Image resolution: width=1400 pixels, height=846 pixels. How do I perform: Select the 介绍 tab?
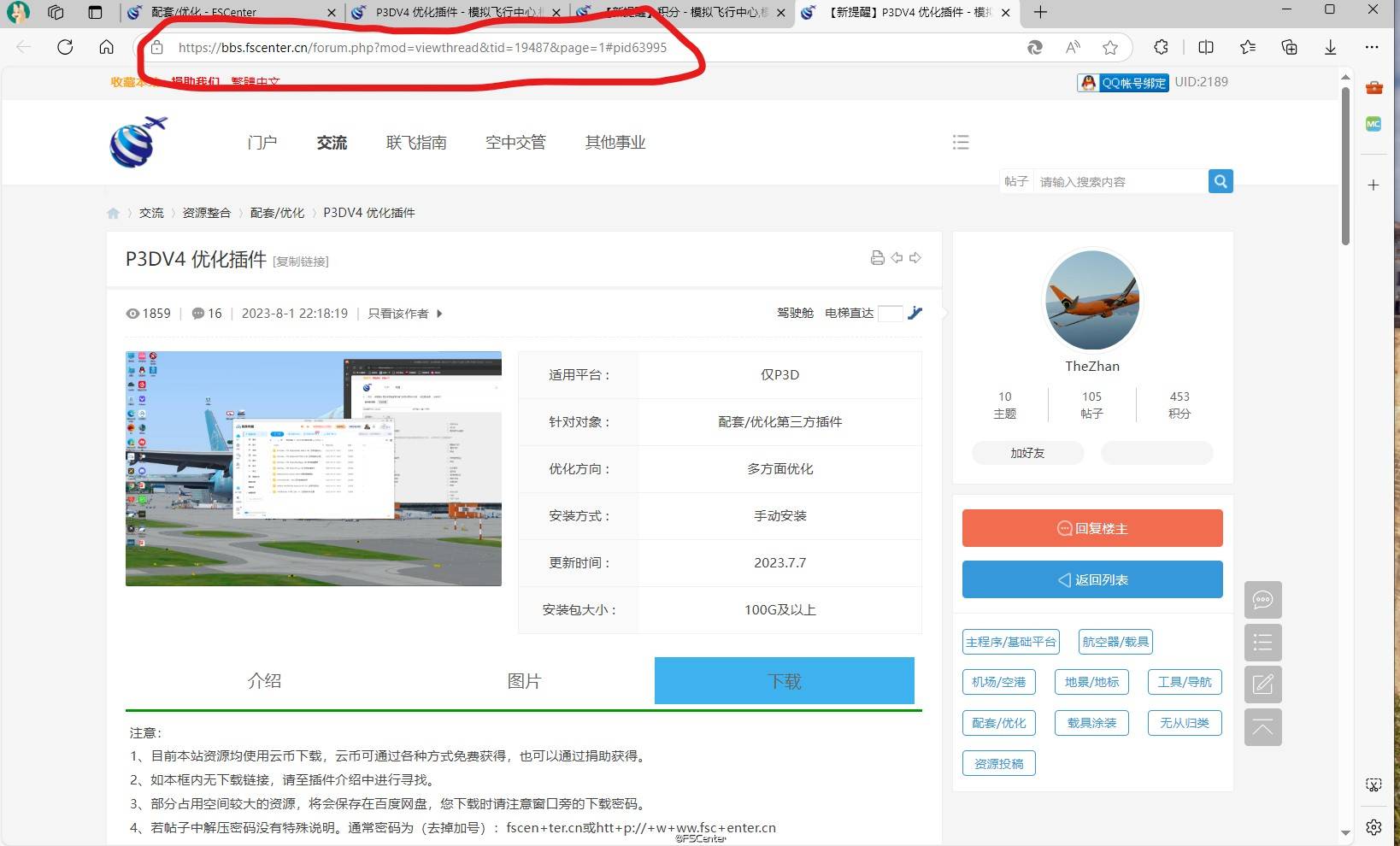[264, 681]
